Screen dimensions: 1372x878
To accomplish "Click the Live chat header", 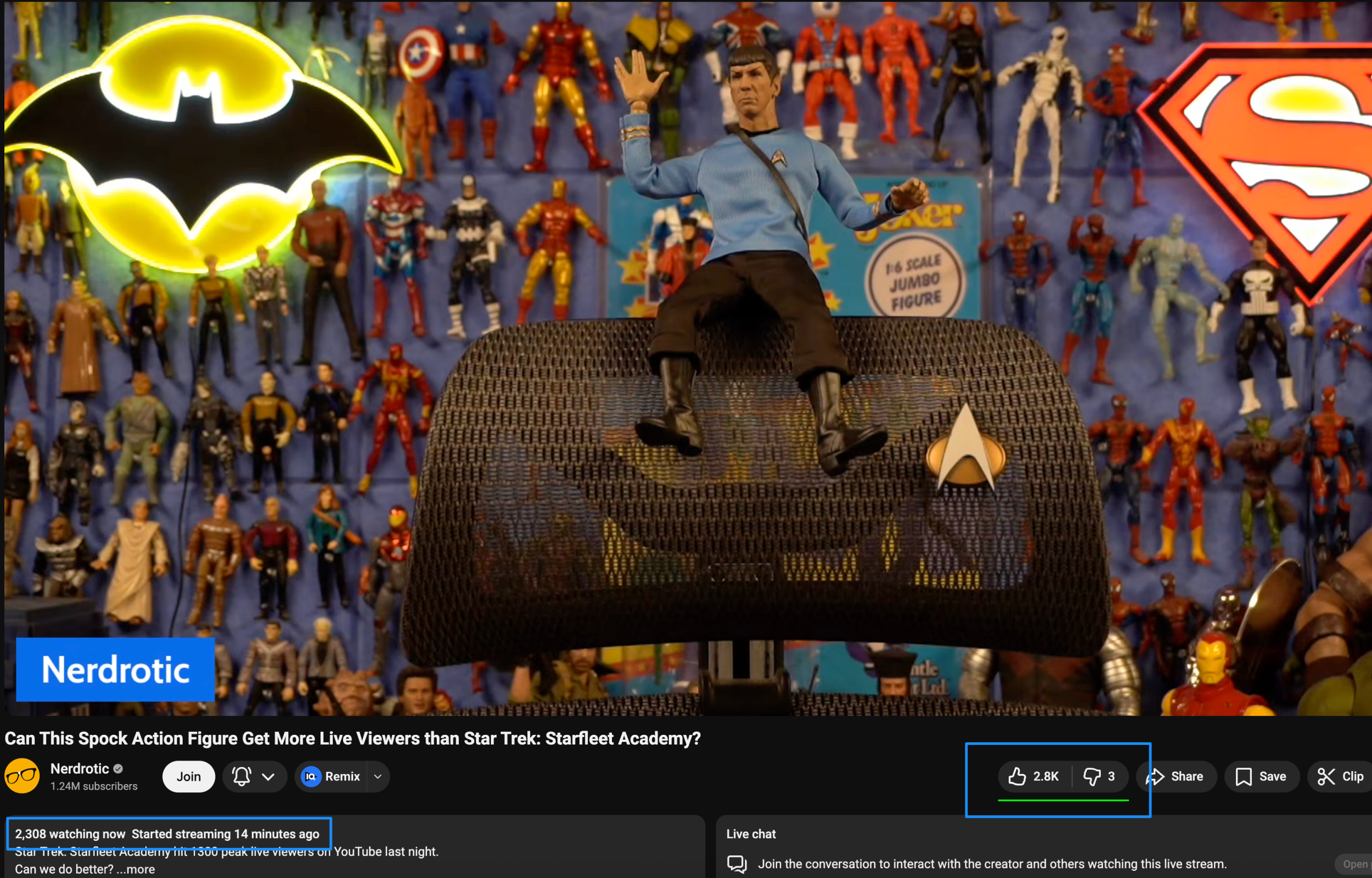I will (x=751, y=834).
